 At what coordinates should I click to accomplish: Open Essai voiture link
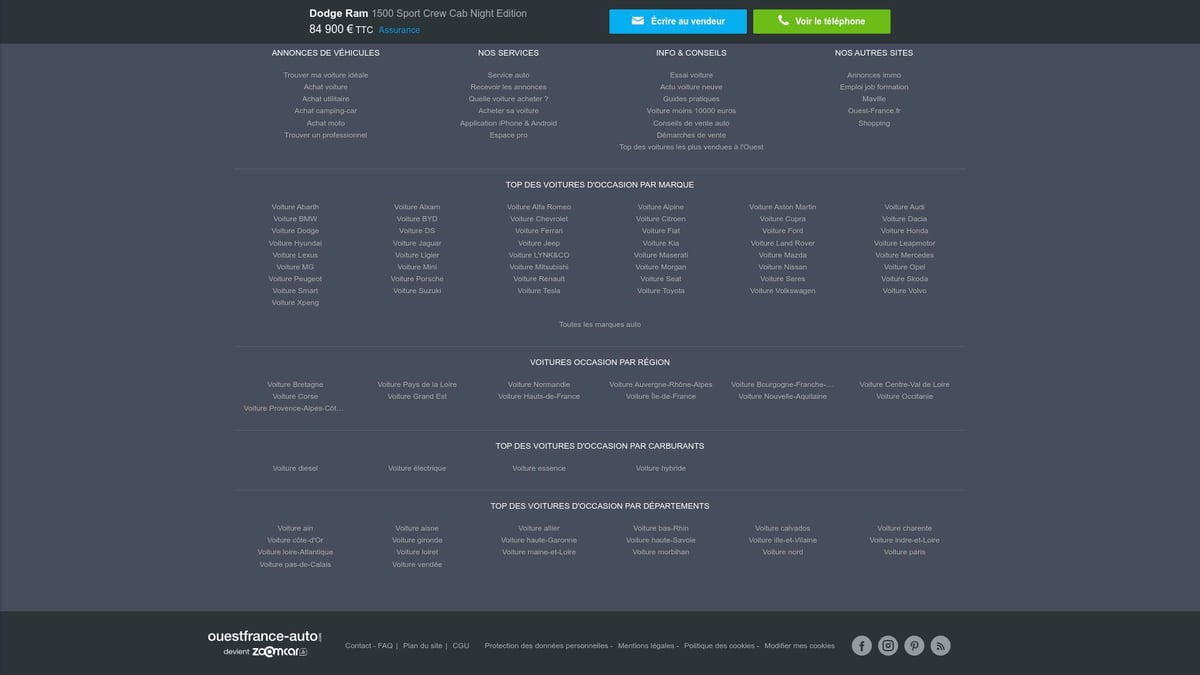pyautogui.click(x=691, y=75)
